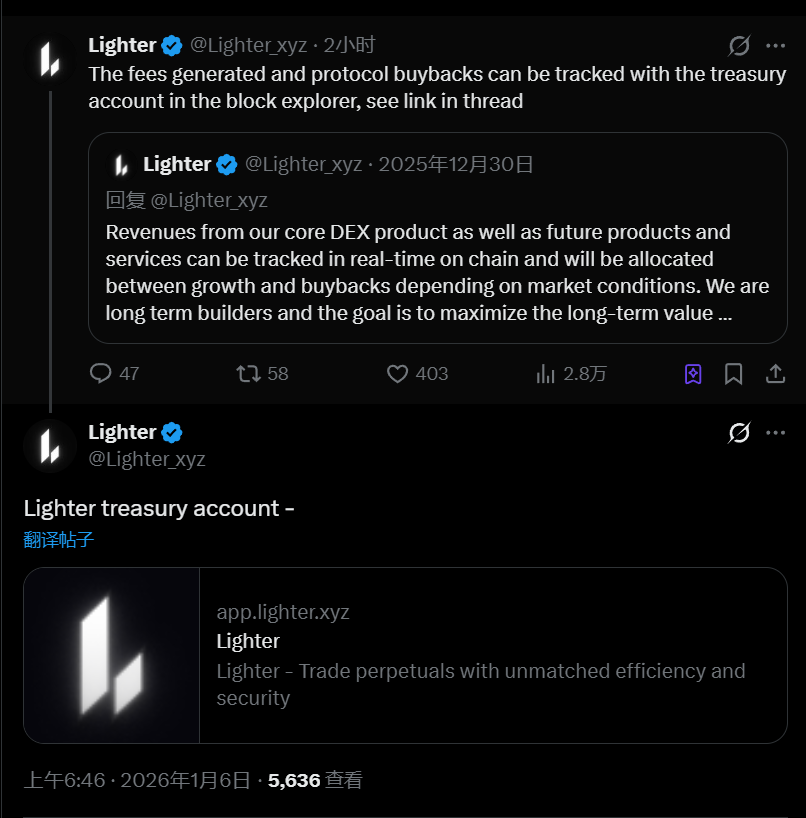Click the 5,636 查看 view count
This screenshot has width=806, height=818.
tap(315, 780)
